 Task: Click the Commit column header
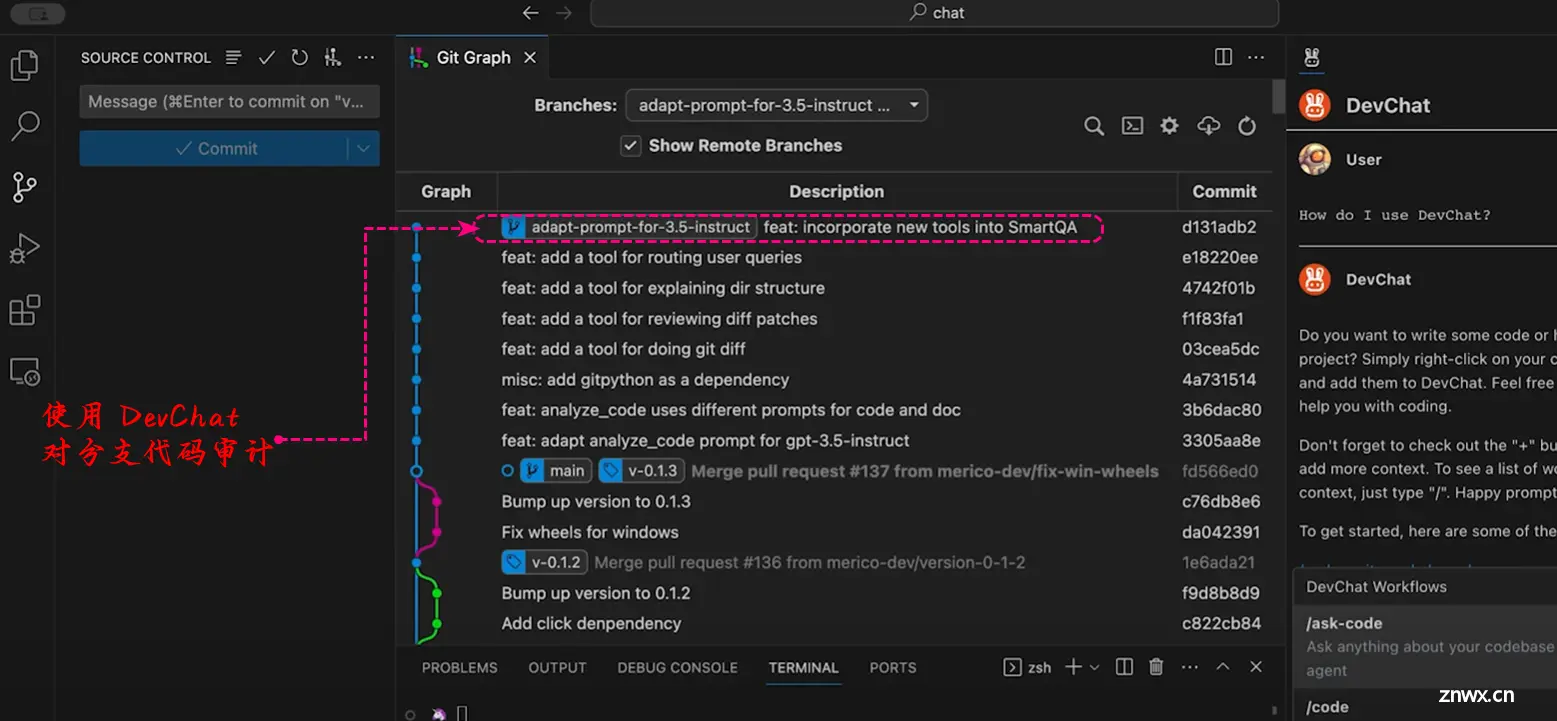coord(1224,192)
